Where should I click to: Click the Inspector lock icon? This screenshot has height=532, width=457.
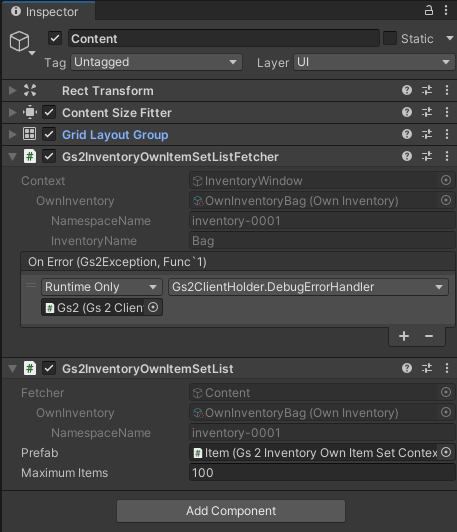[x=429, y=11]
